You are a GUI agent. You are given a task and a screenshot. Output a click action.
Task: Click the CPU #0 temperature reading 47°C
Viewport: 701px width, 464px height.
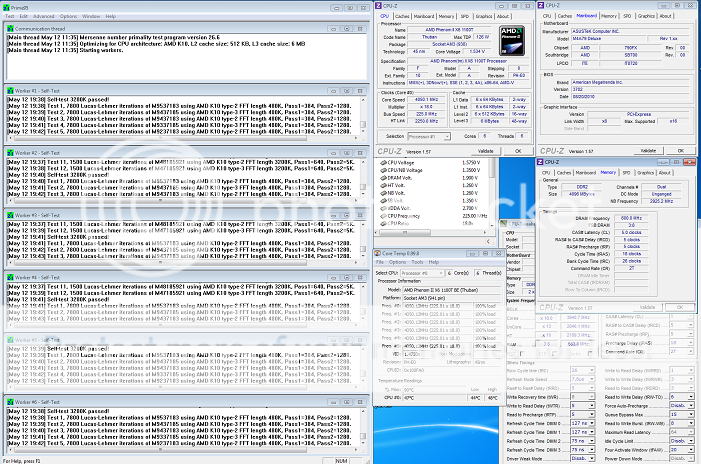click(434, 397)
